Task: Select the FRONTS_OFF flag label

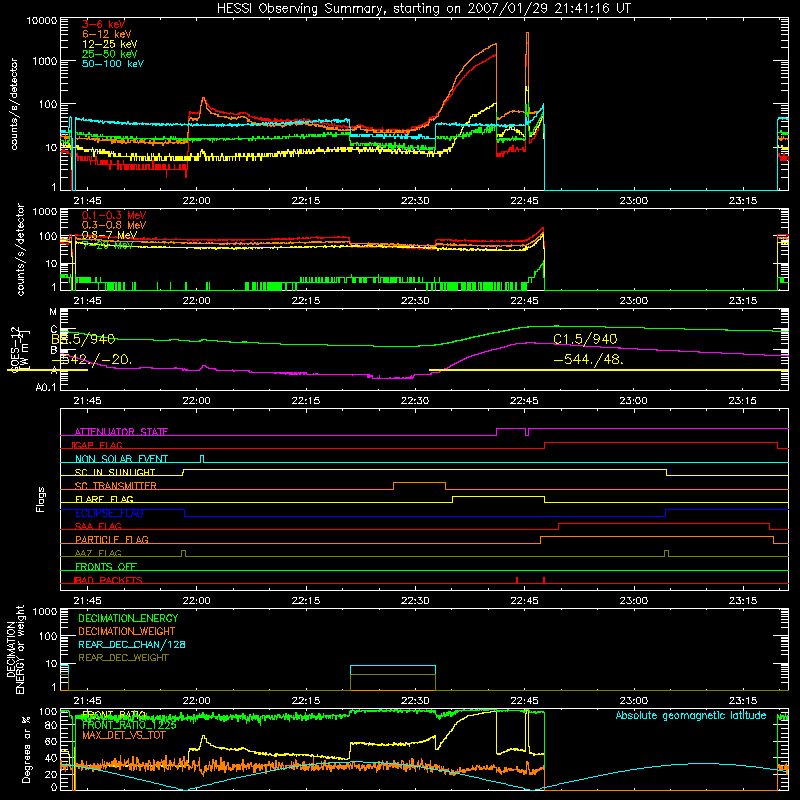Action: 105,566
